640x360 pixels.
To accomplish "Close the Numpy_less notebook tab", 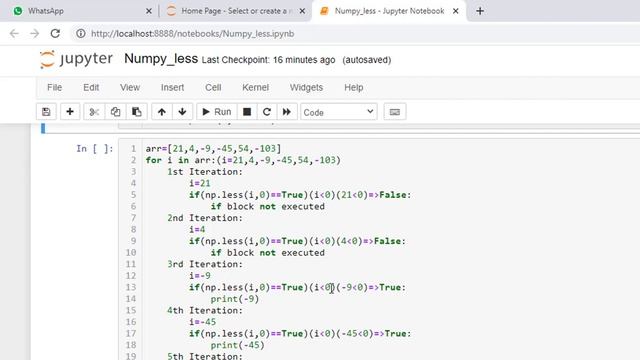I will [456, 11].
